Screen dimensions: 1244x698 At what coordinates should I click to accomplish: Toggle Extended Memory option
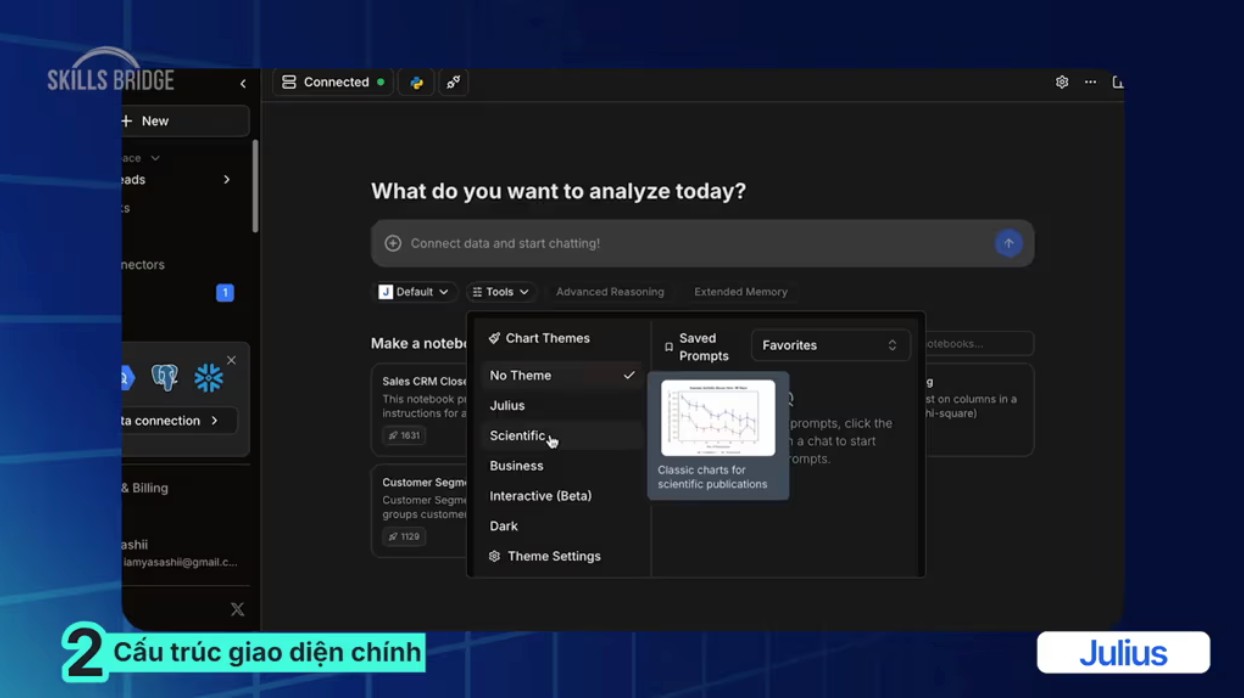coord(740,292)
